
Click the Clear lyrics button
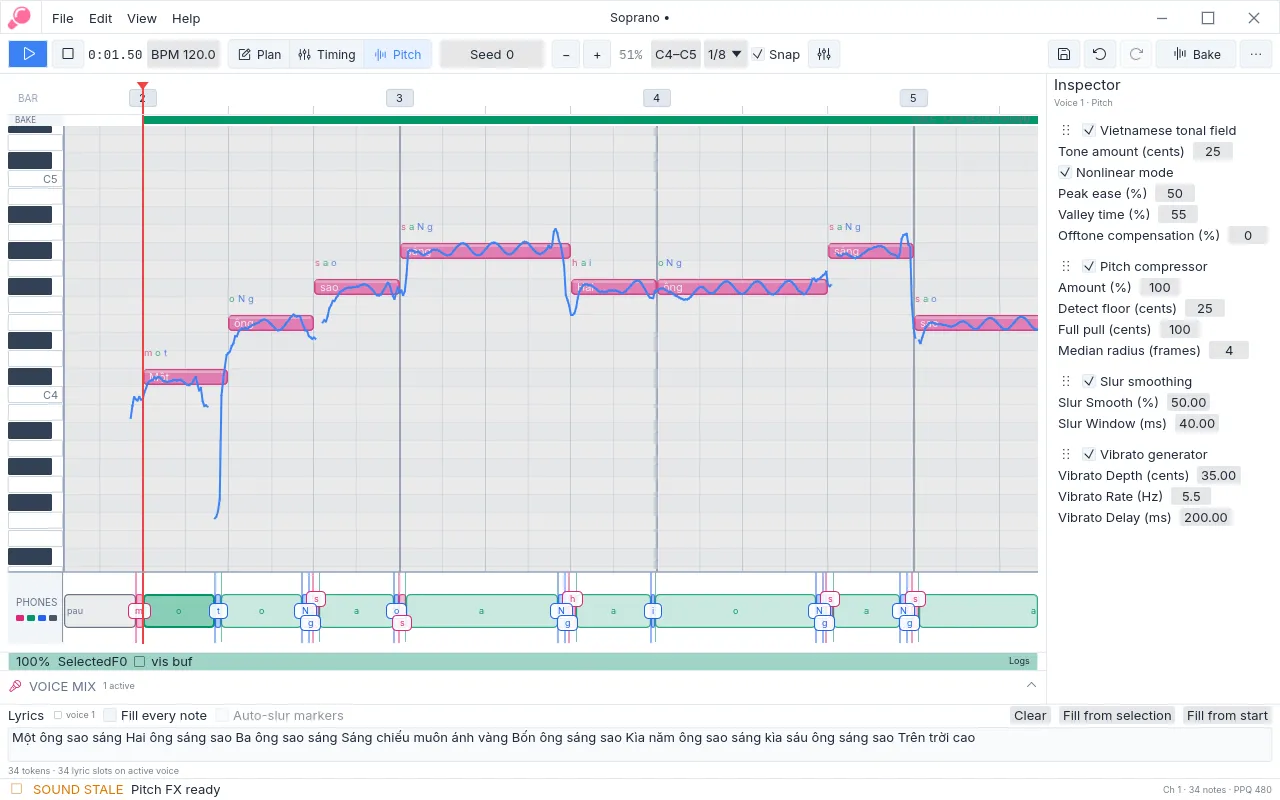1030,715
